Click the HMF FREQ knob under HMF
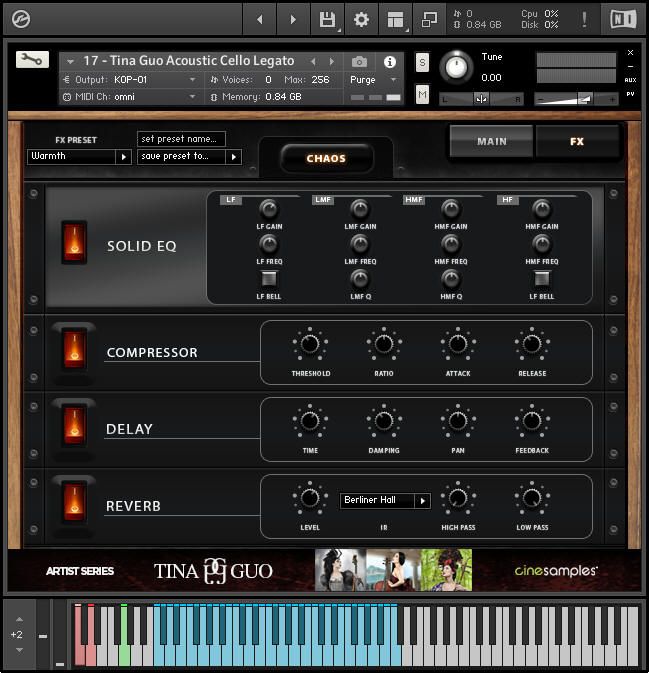Image resolution: width=649 pixels, height=673 pixels. [x=451, y=244]
